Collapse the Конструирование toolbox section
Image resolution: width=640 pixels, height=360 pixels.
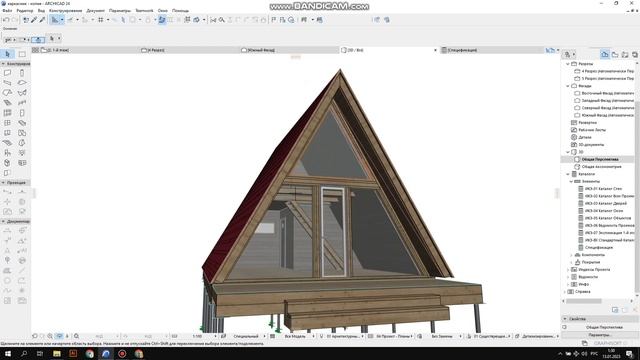tap(3, 64)
